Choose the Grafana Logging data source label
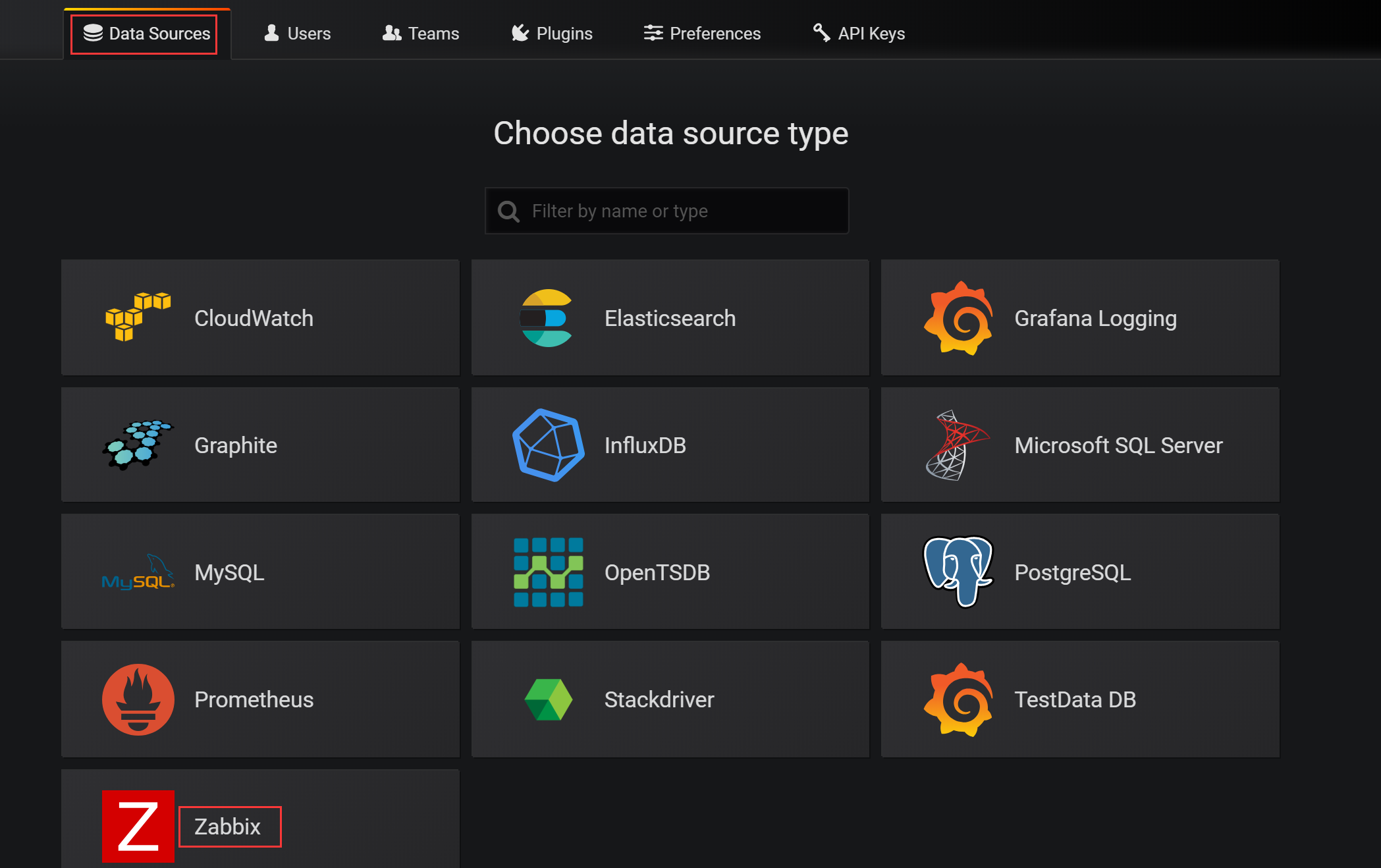 [1095, 318]
